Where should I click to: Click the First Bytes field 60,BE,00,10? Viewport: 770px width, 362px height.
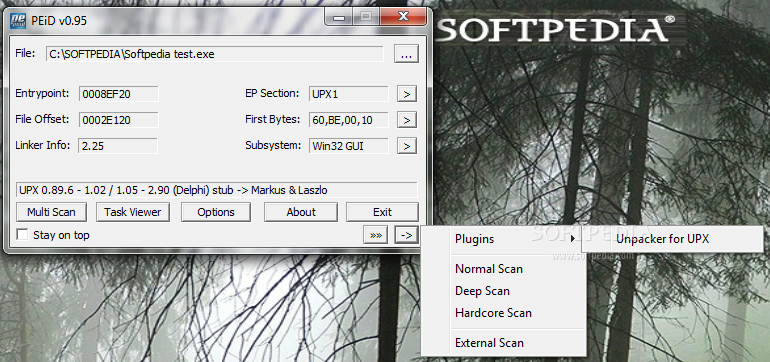[349, 119]
